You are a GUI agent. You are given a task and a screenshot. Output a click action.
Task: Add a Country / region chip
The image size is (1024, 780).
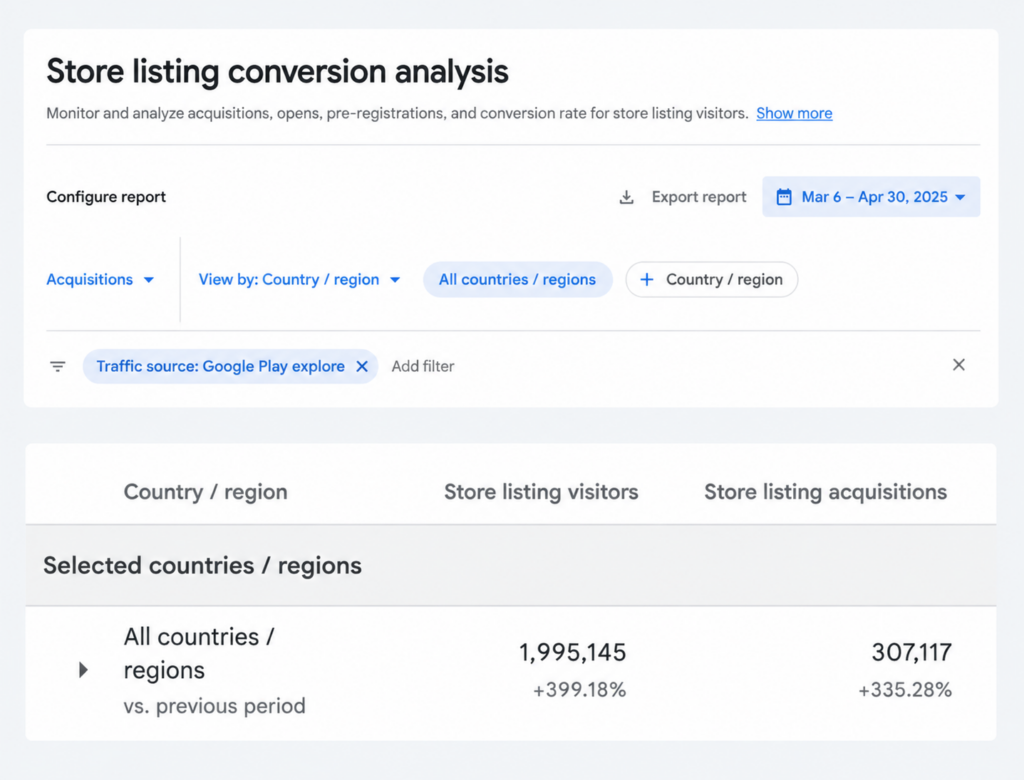711,280
